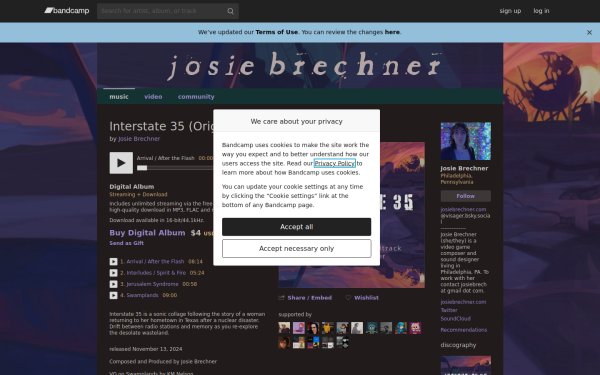Click Send as Gift
600x375 pixels.
[x=127, y=243]
